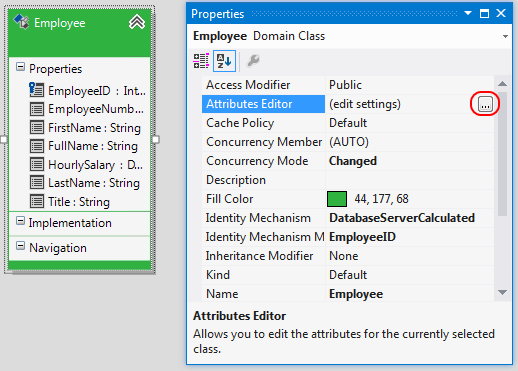The width and height of the screenshot is (518, 371).
Task: Open Attributes Editor with ellipsis button
Action: [x=485, y=104]
